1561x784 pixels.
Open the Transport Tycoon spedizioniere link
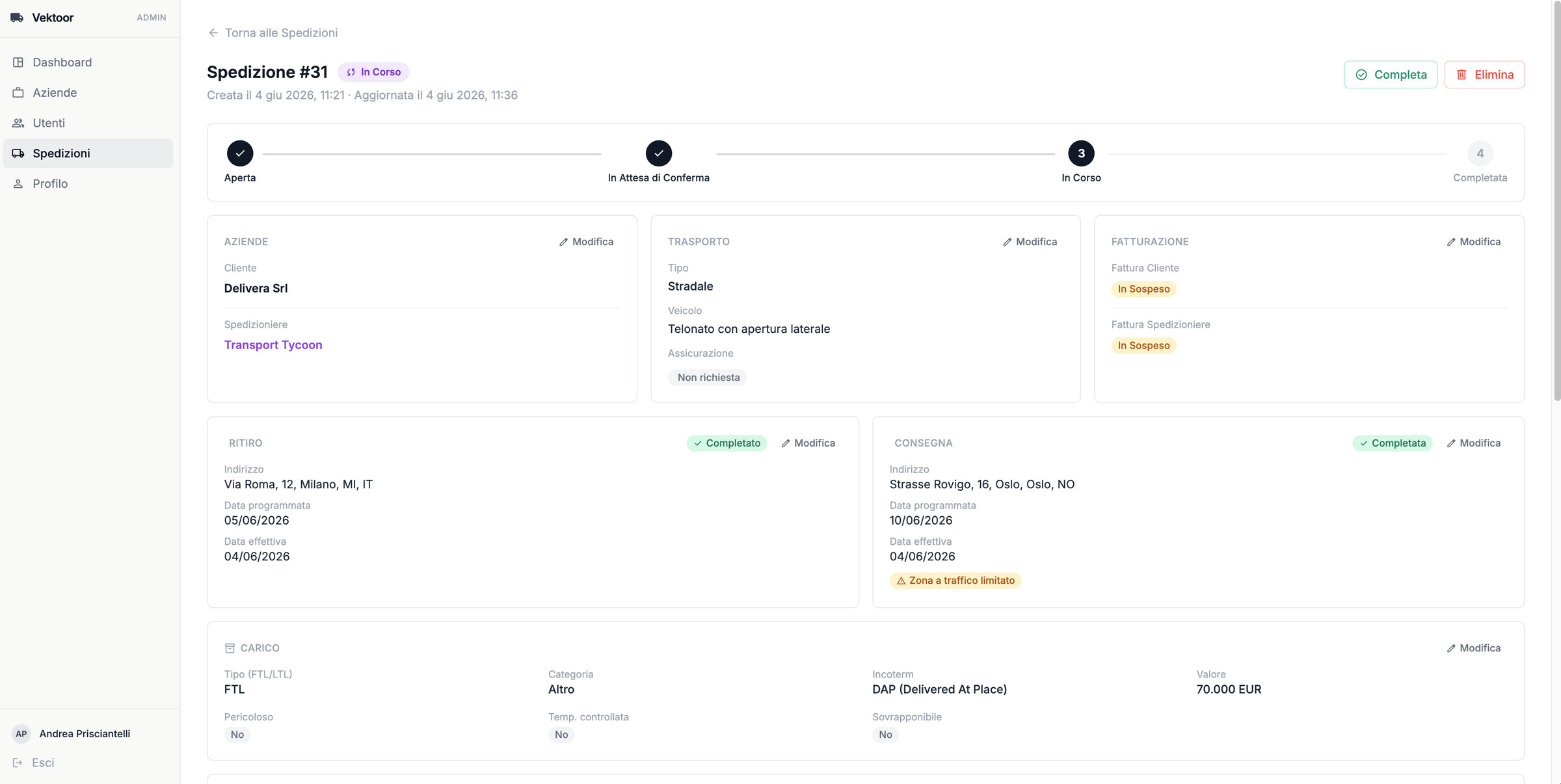pyautogui.click(x=273, y=345)
